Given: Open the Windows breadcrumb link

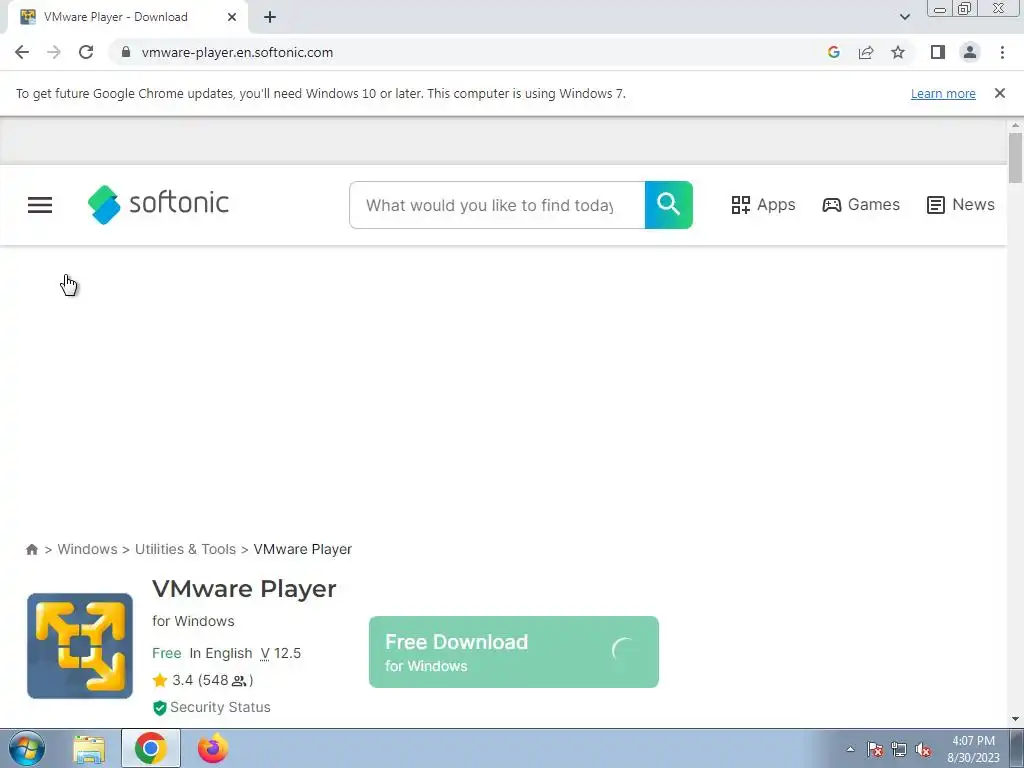Looking at the screenshot, I should point(88,549).
